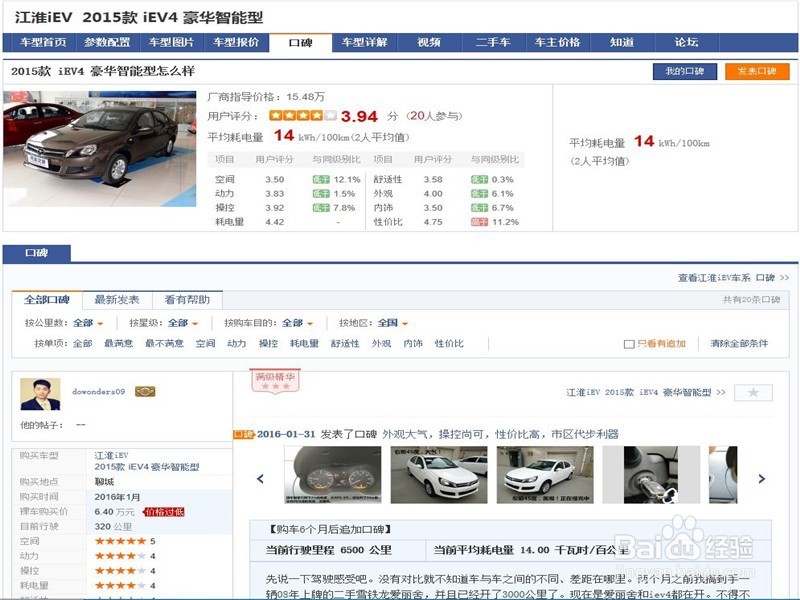Click the orange 口碑 tag icon
Viewport: 800px width, 600px height.
[x=244, y=434]
